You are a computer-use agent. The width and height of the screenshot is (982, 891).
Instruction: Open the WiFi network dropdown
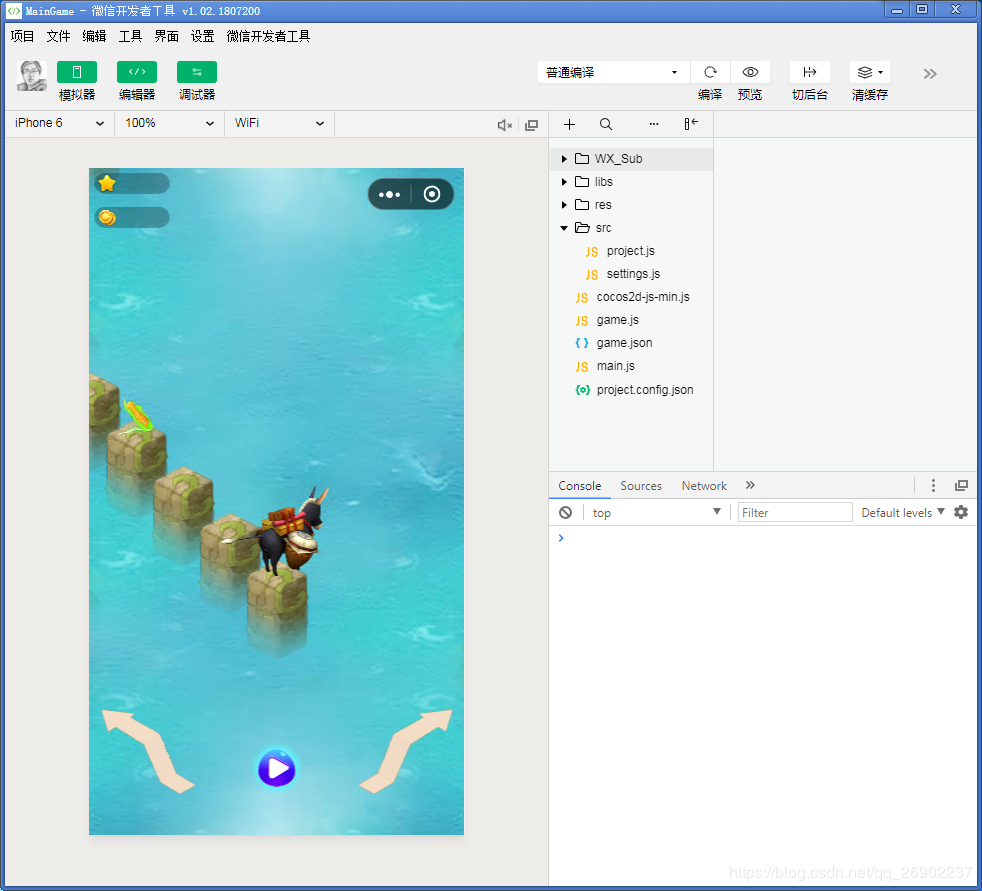pyautogui.click(x=279, y=123)
